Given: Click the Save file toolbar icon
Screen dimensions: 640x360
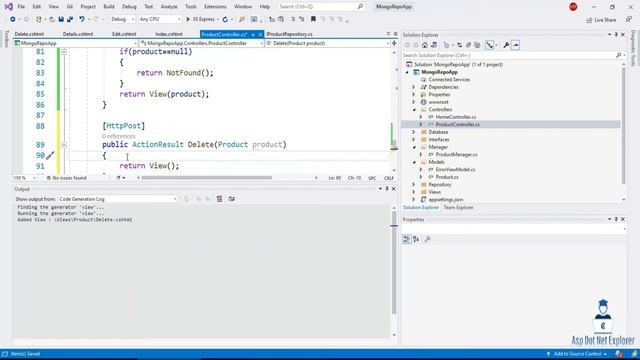Looking at the screenshot, I should [61, 19].
